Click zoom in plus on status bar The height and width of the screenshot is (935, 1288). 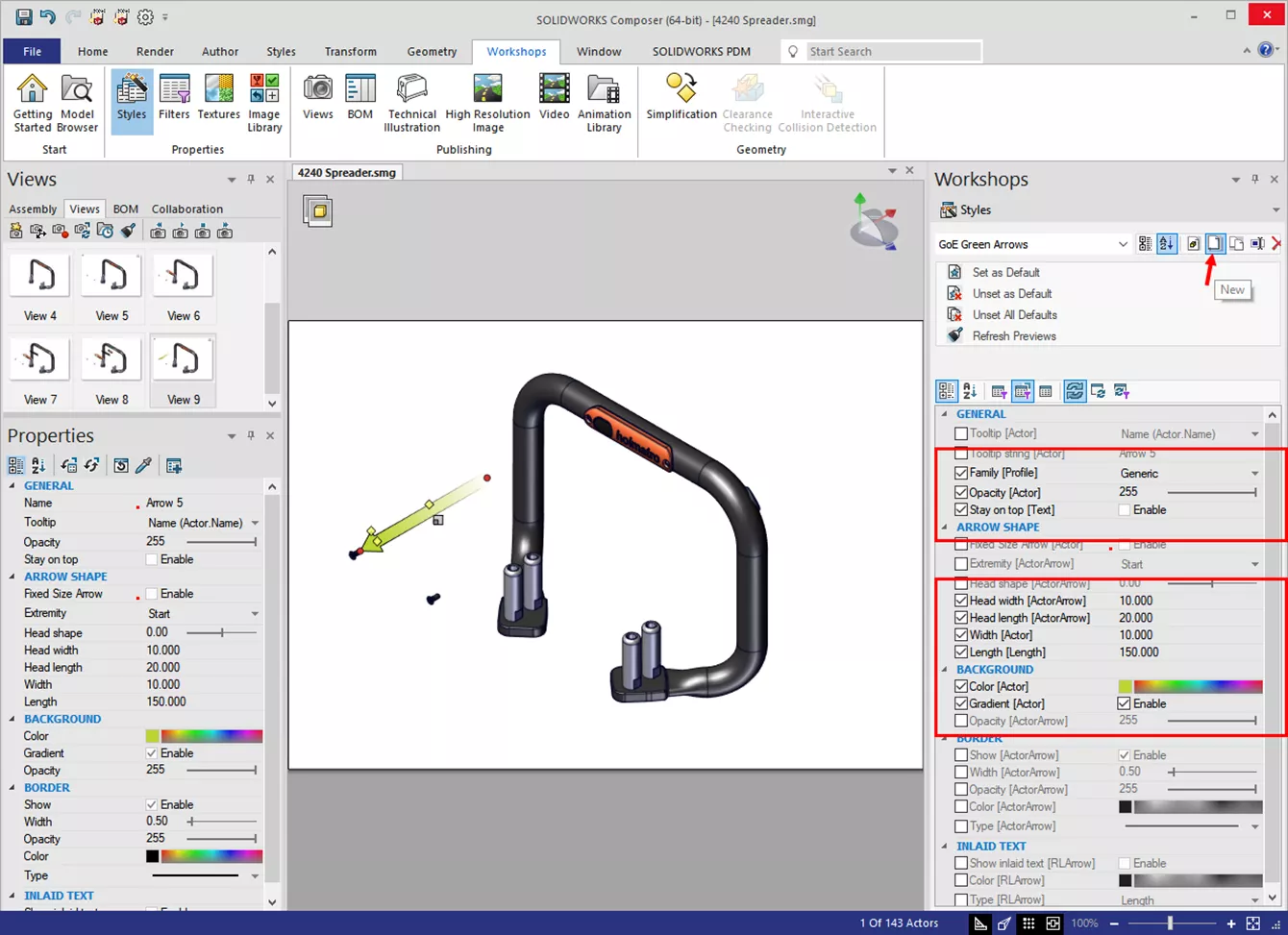coord(1231,923)
